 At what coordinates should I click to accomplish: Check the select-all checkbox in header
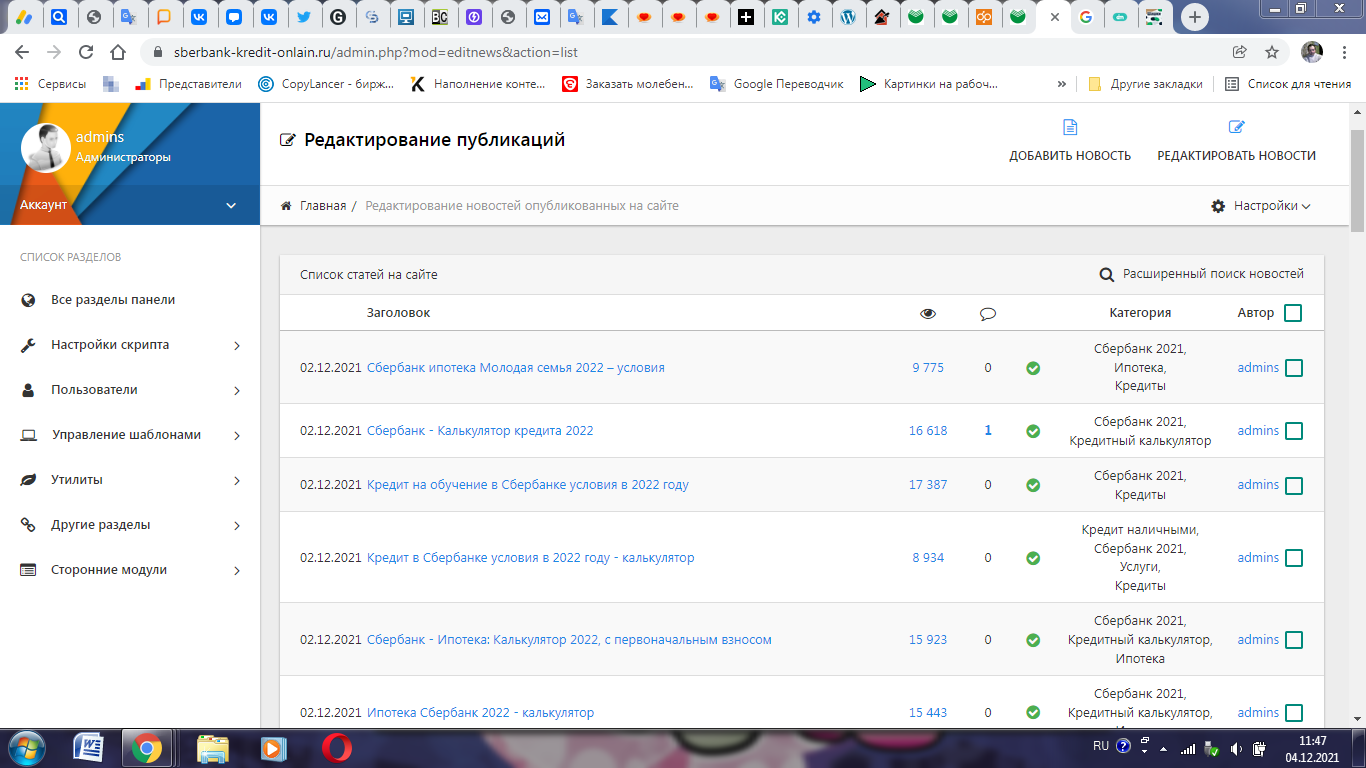1293,313
